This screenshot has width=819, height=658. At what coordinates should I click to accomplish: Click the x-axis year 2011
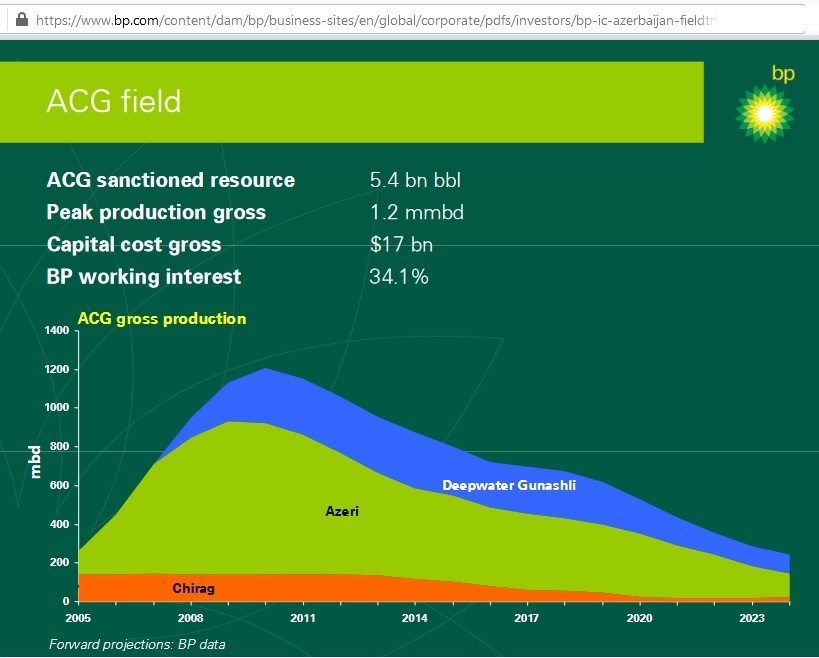pos(303,618)
